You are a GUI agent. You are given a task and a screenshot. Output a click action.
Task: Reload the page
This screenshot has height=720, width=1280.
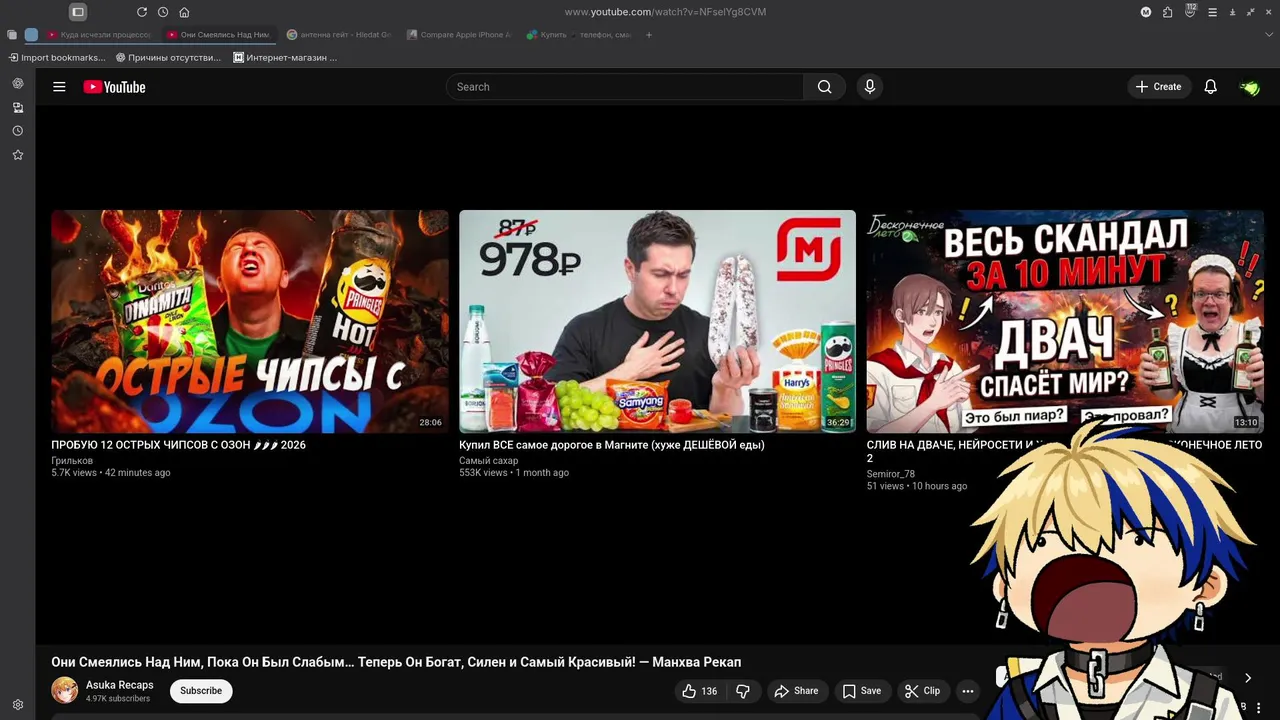[142, 12]
